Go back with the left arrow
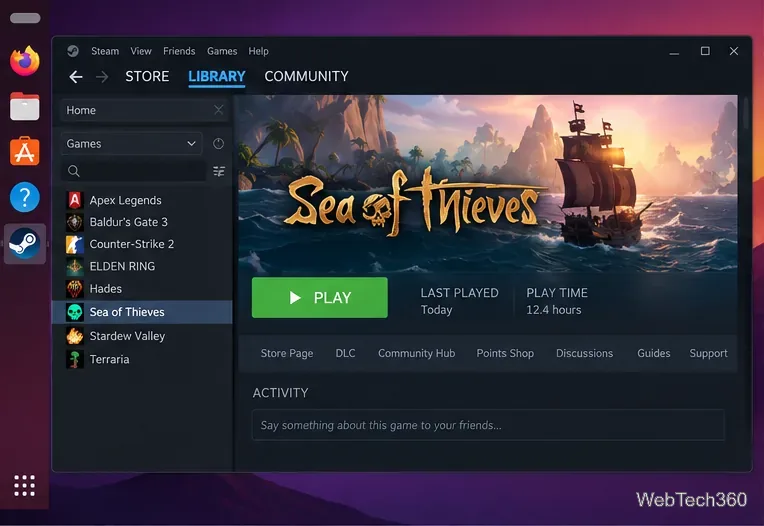Screen dimensions: 764x526 (x=76, y=76)
